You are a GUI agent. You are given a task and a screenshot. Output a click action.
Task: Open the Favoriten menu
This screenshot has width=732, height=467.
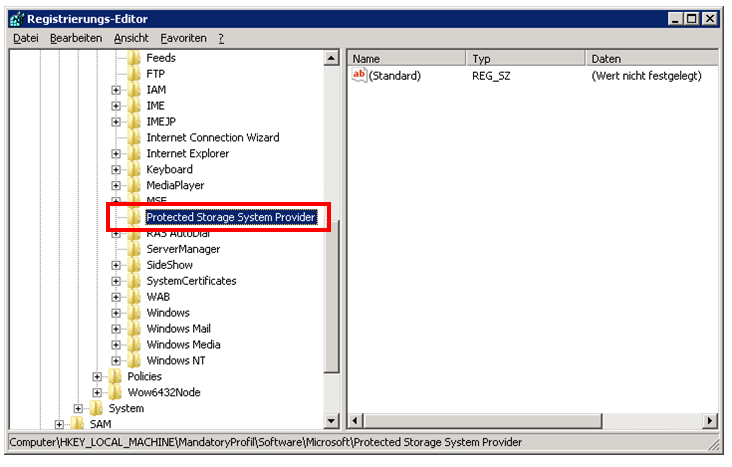coord(183,38)
